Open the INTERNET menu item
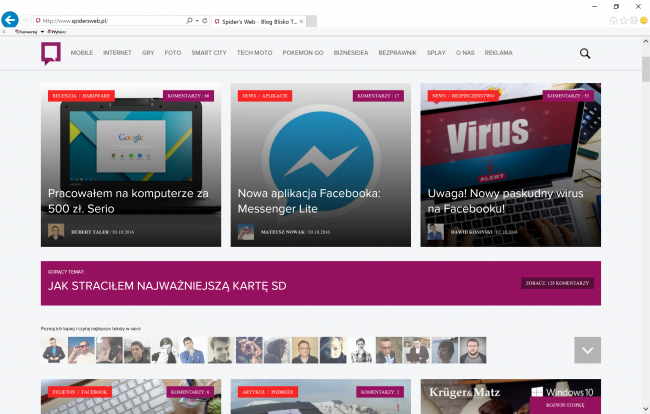This screenshot has width=650, height=414. coord(117,53)
